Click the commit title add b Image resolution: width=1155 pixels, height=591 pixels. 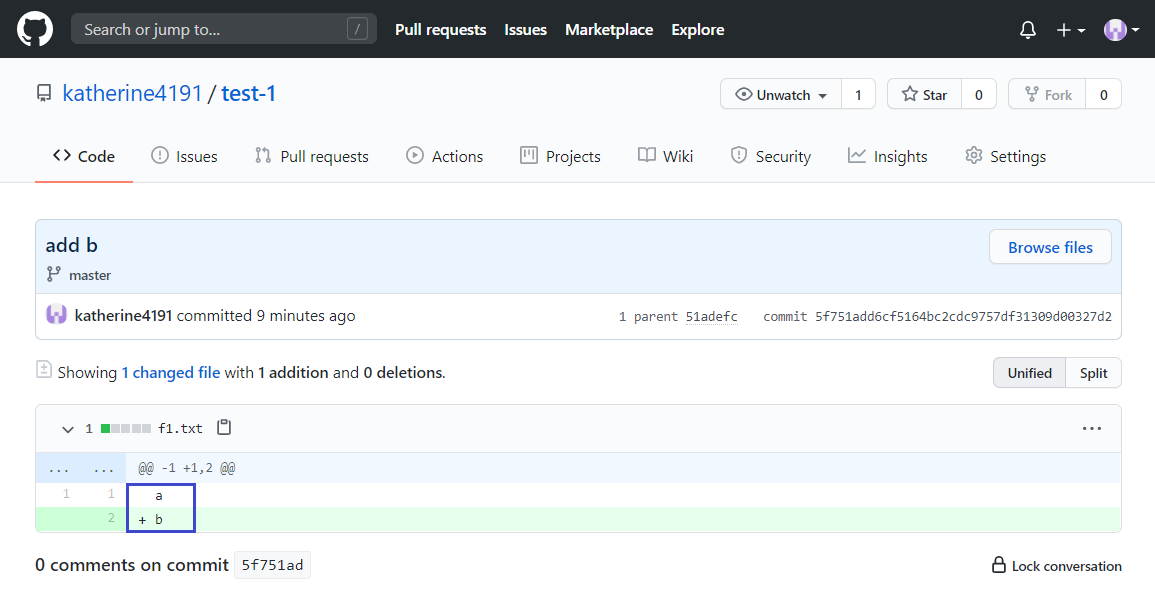[x=71, y=245]
